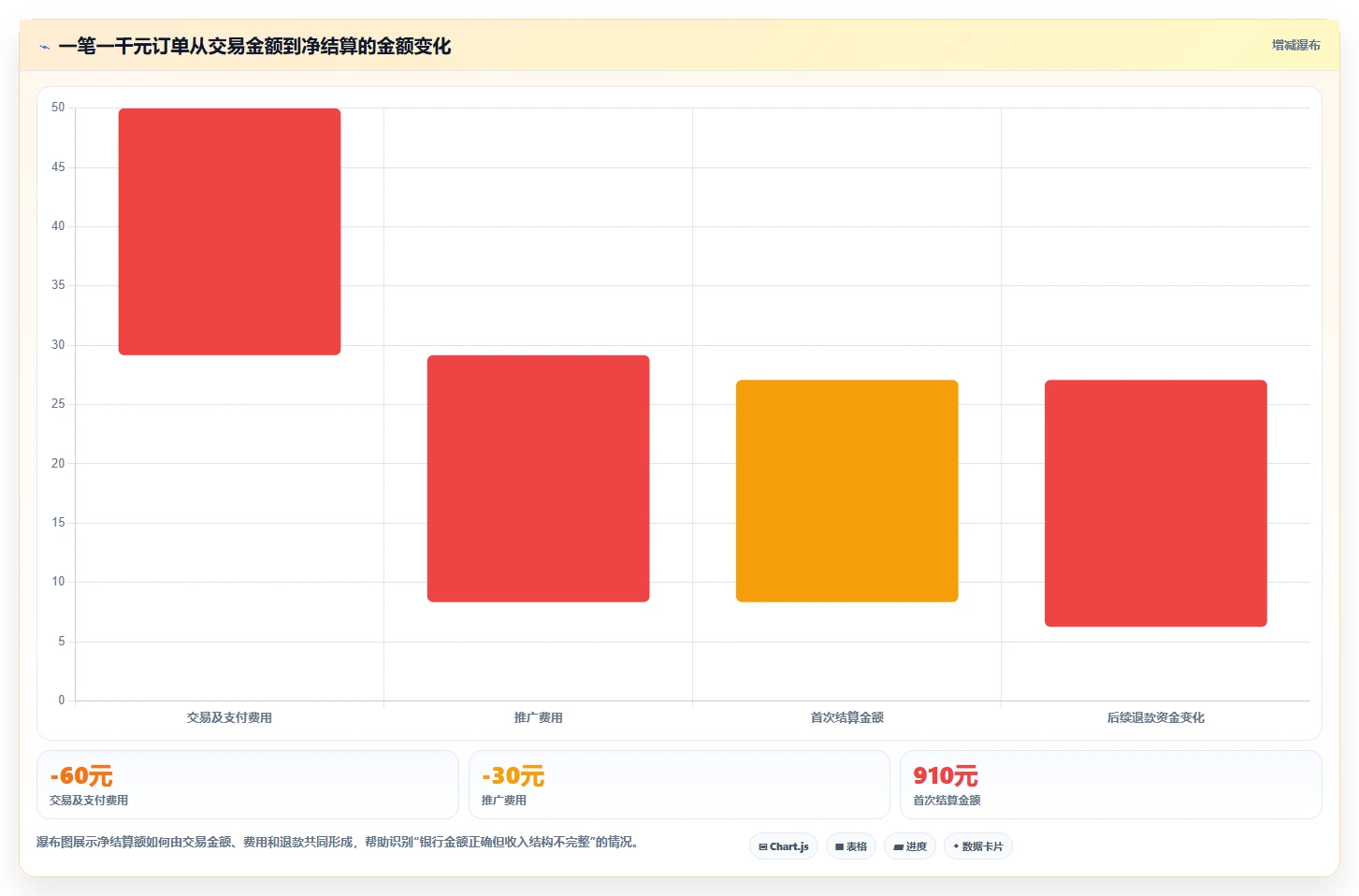Click the y-axis value 50
The image size is (1359, 896).
click(x=58, y=108)
